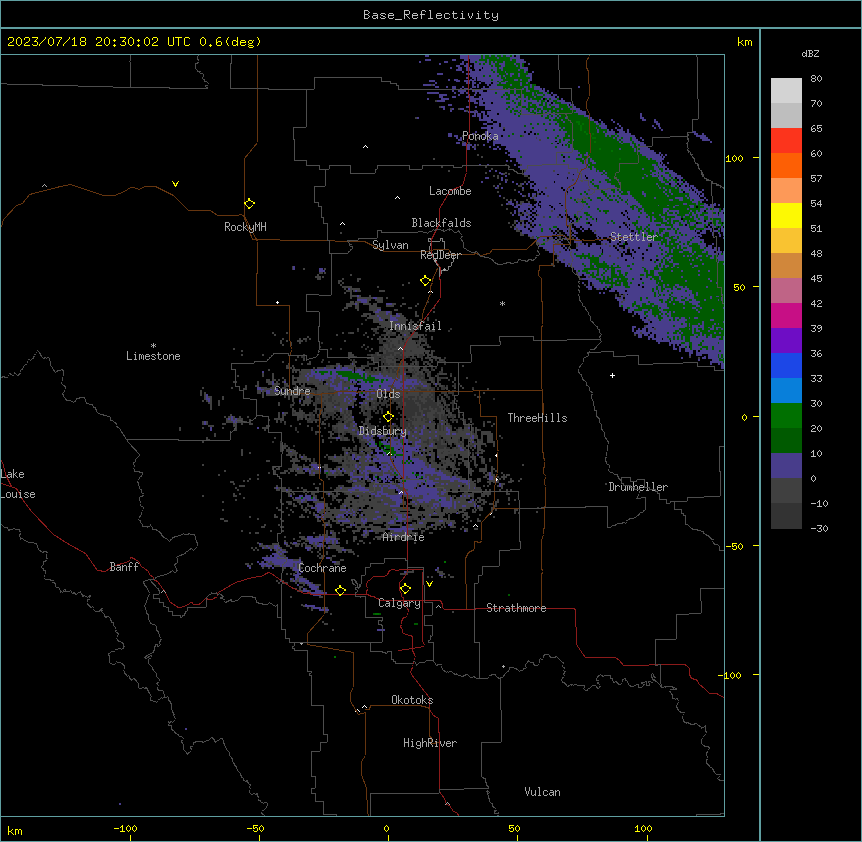Click the Didsbury label
Viewport: 862px width, 842px height.
pyautogui.click(x=383, y=431)
